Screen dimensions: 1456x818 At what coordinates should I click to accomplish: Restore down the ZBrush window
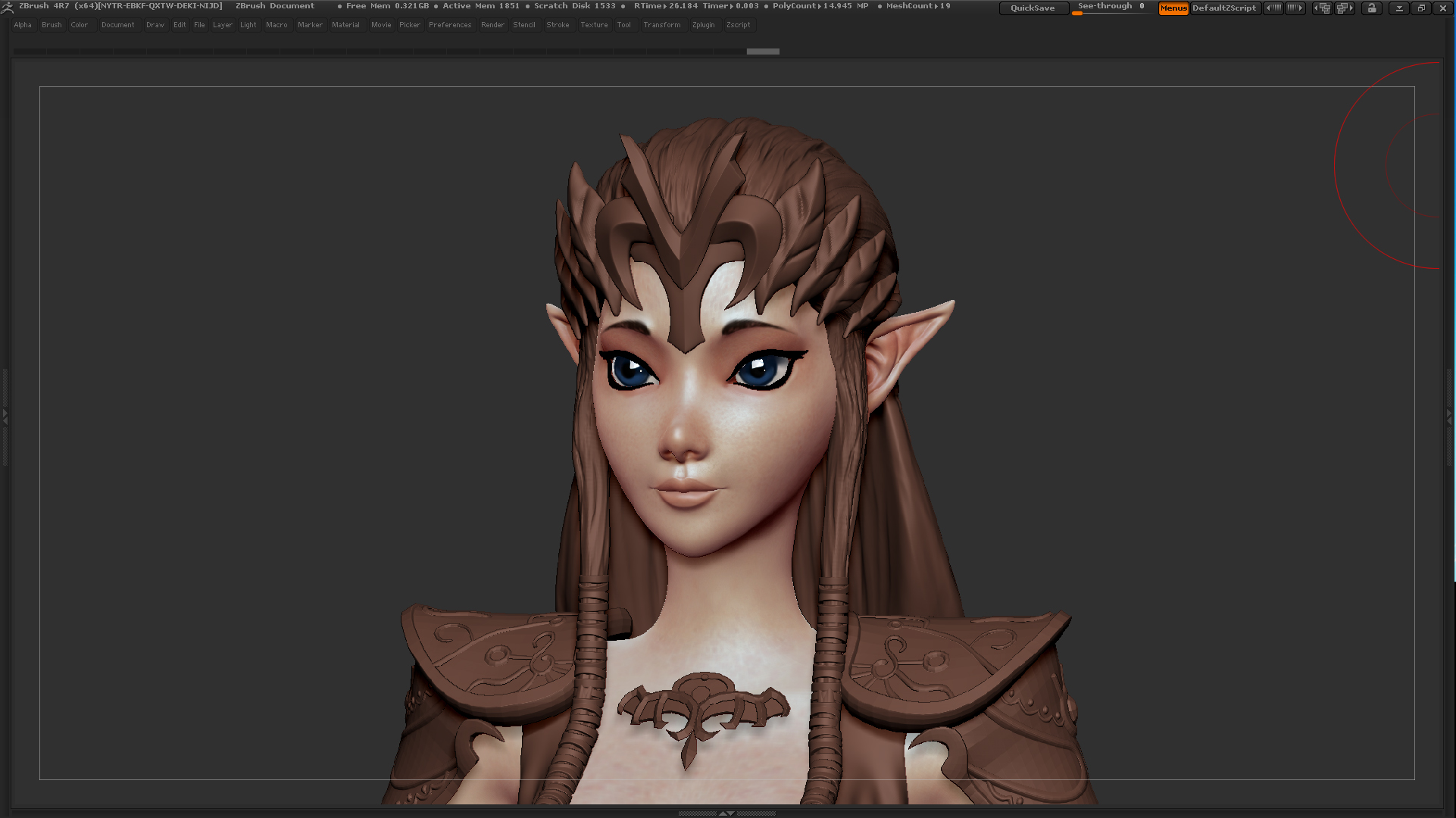click(1421, 8)
